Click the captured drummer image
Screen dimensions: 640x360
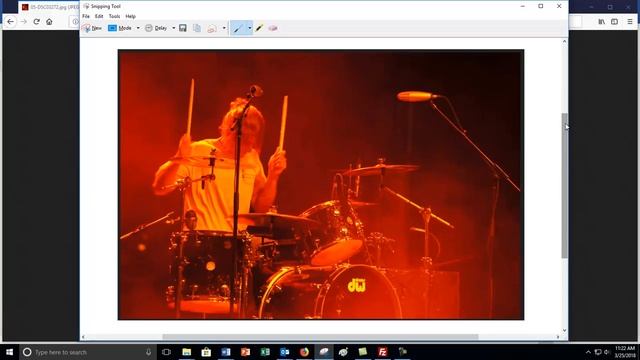point(321,184)
